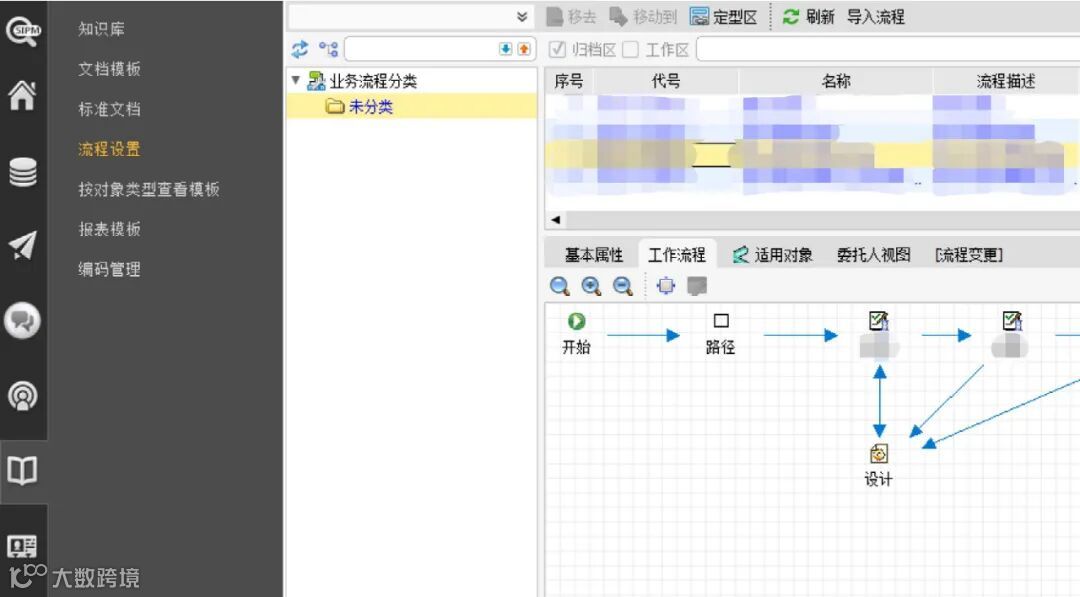Screen dimensions: 1080x597
Task: Toggle the 归档区 checkbox
Action: coord(557,50)
